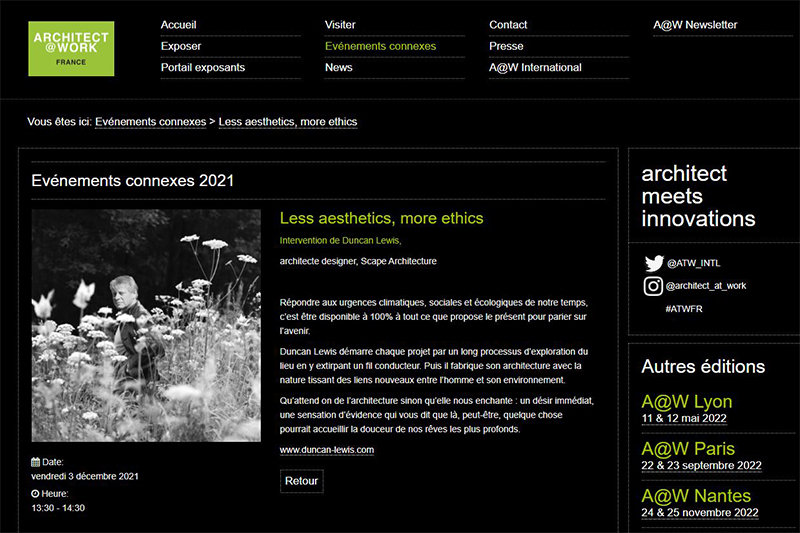
Task: Open A@W Nantes edition link
Action: point(696,496)
